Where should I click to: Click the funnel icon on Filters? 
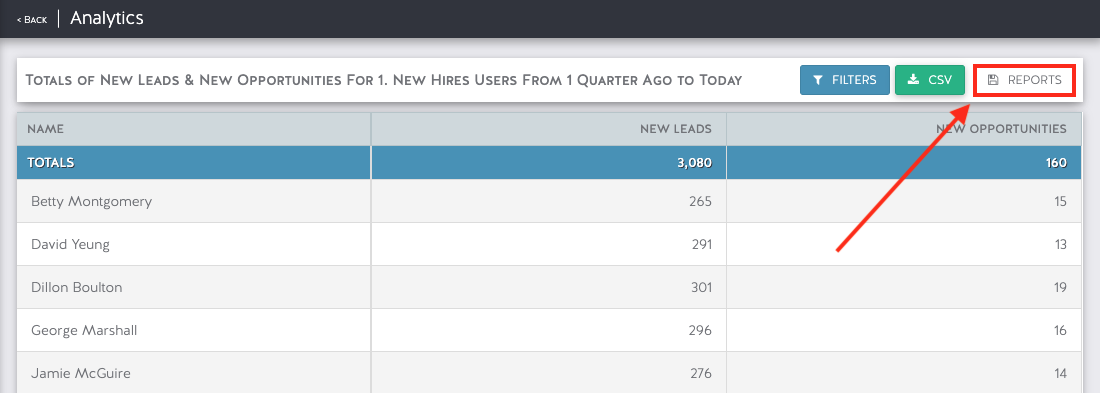[817, 80]
